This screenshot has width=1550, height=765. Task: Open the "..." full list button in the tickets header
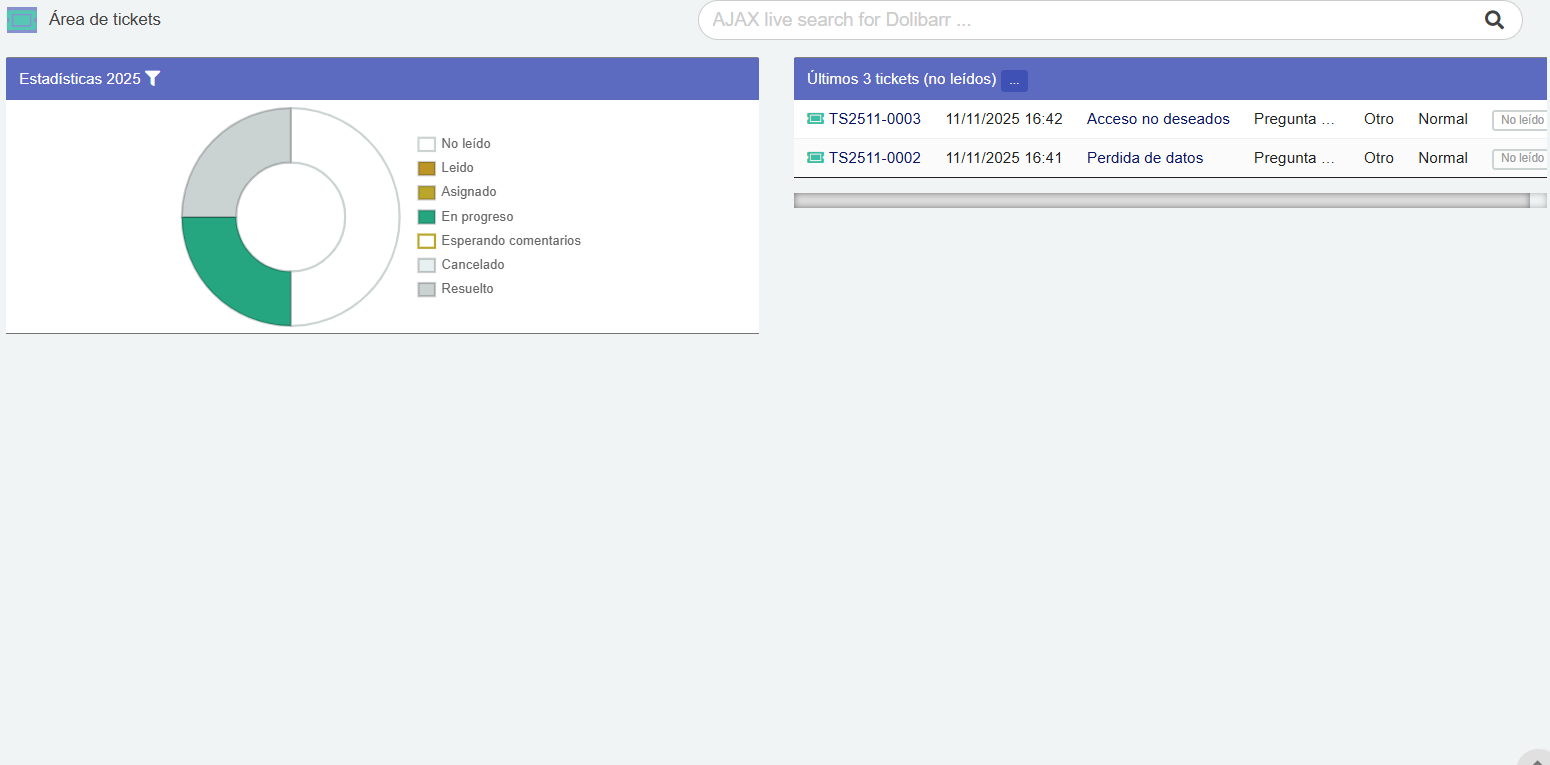(1014, 80)
